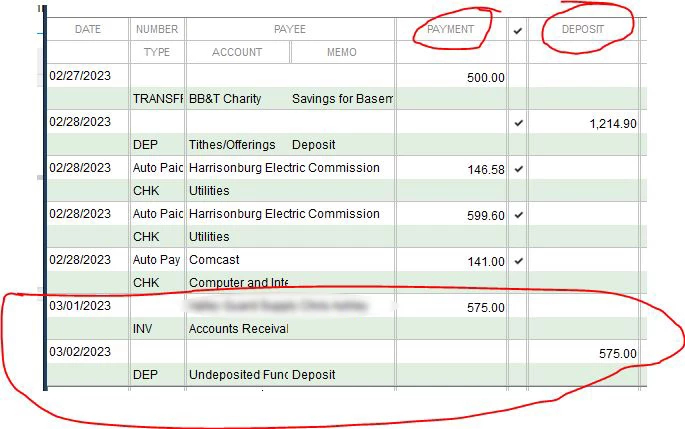Select the Comcast payee field
This screenshot has height=429, width=685.
(214, 259)
